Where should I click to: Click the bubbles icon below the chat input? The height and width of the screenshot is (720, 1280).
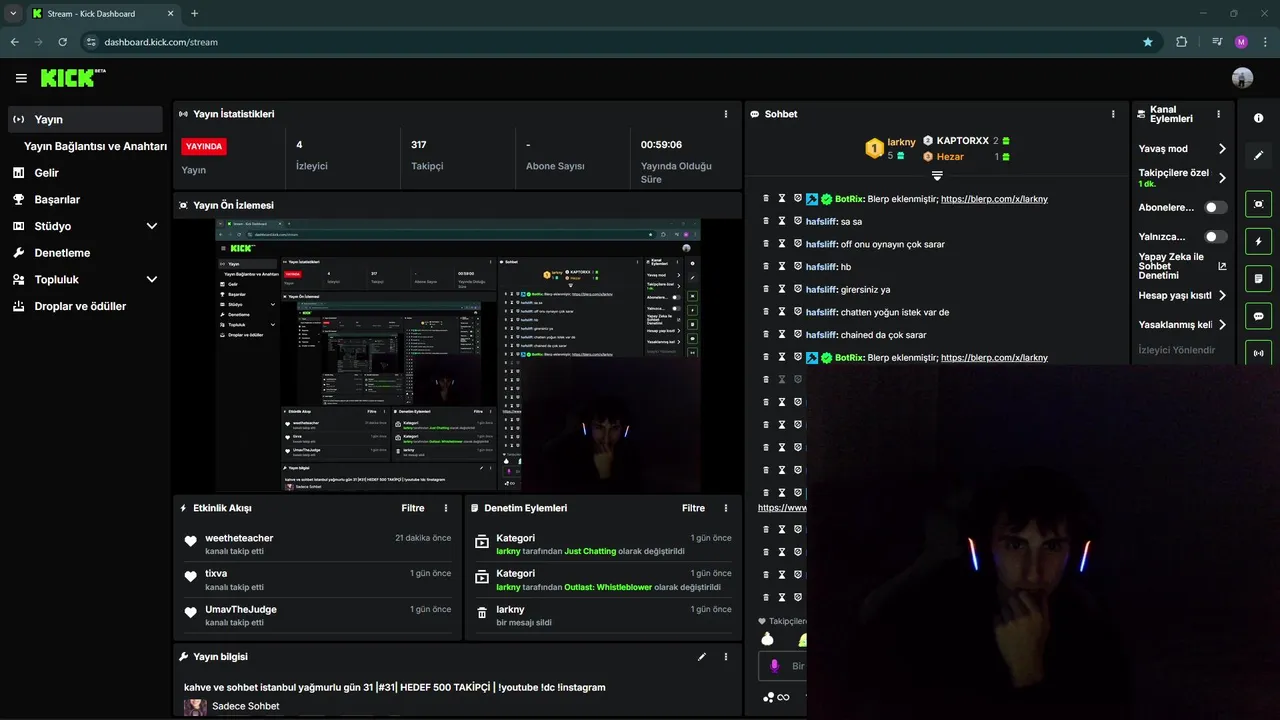pyautogui.click(x=768, y=697)
